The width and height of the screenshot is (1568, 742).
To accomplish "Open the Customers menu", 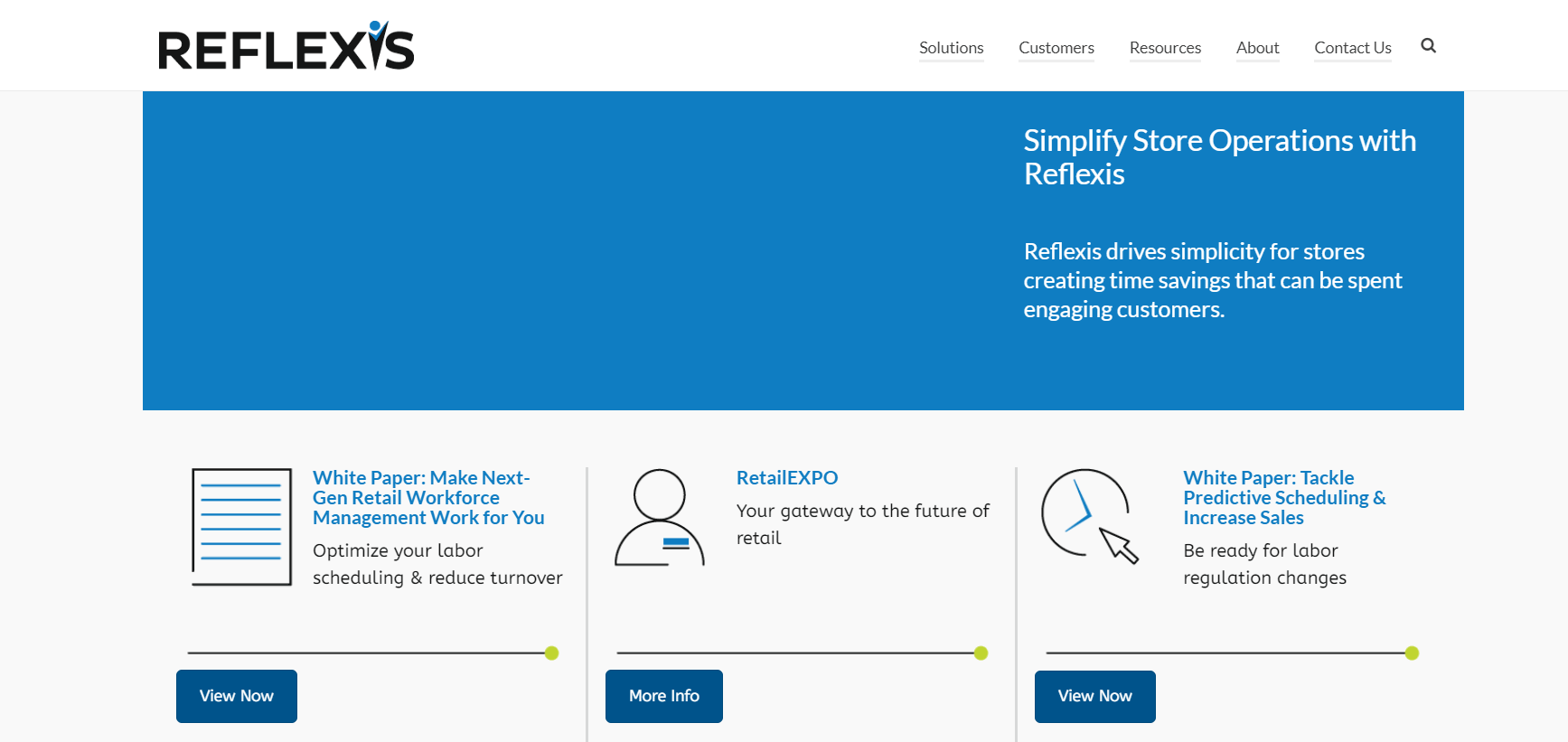I will click(1056, 48).
